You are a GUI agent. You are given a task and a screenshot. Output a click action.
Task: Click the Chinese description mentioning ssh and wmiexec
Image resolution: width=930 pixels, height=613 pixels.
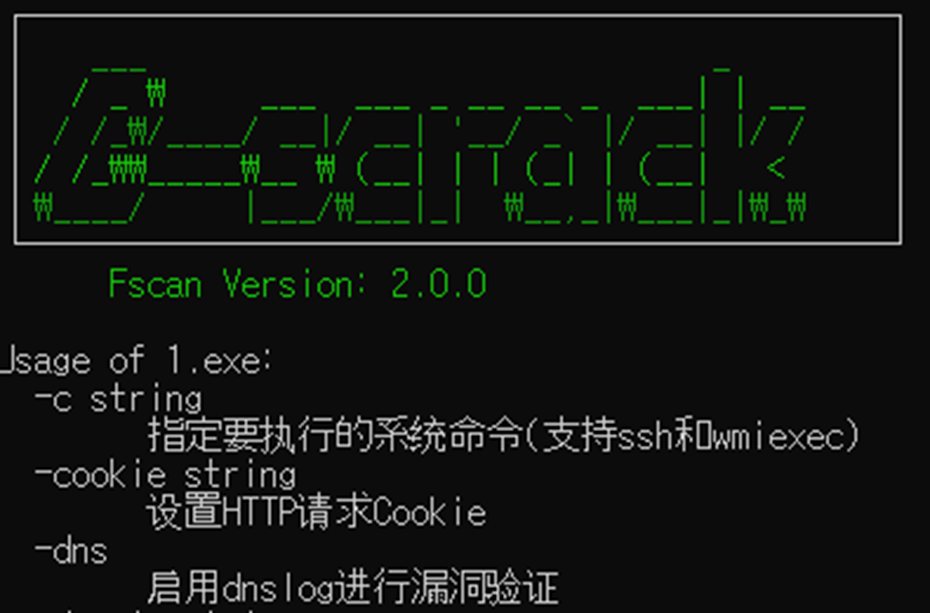tap(503, 436)
